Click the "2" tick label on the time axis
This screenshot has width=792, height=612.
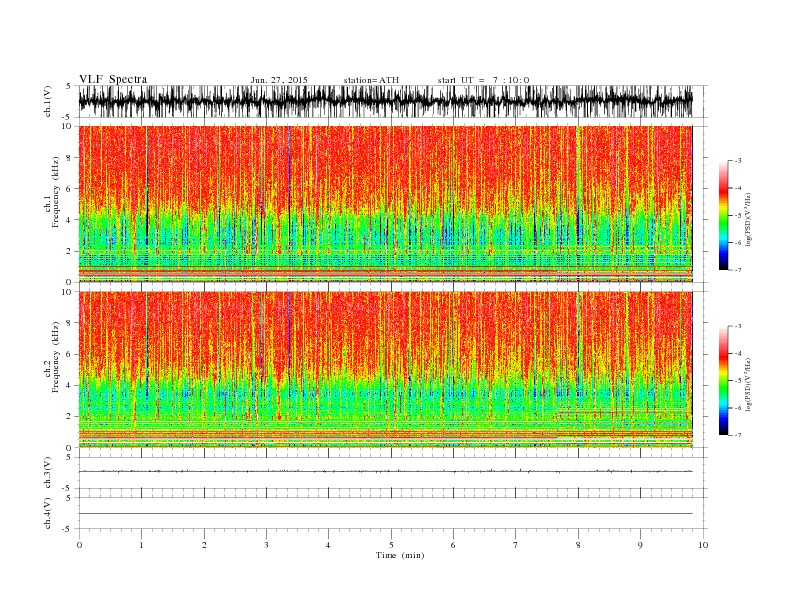[x=204, y=545]
